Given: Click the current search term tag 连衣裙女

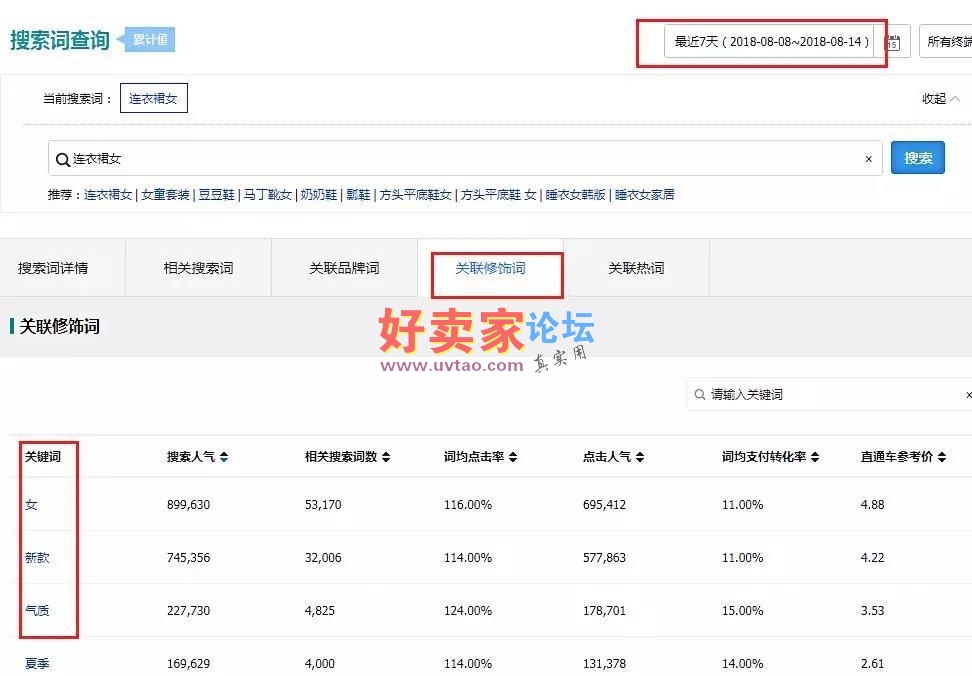Looking at the screenshot, I should pyautogui.click(x=153, y=99).
